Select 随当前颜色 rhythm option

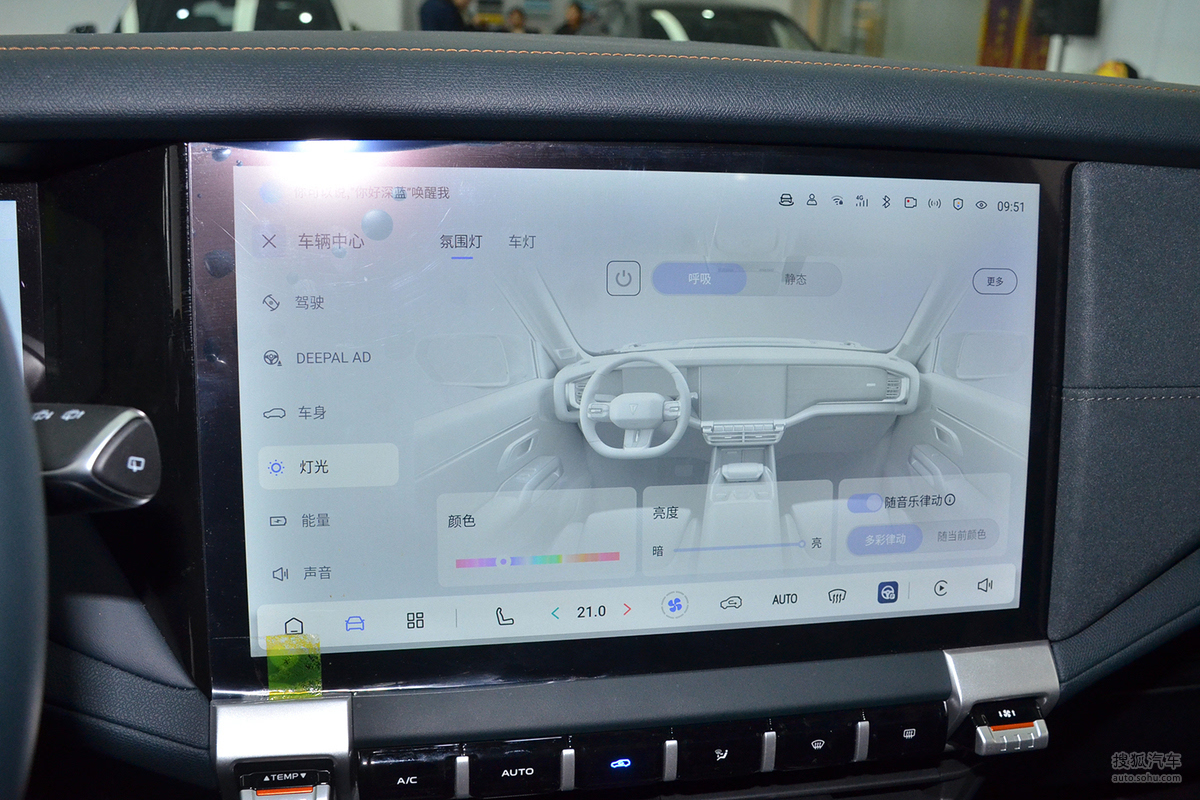[x=961, y=535]
